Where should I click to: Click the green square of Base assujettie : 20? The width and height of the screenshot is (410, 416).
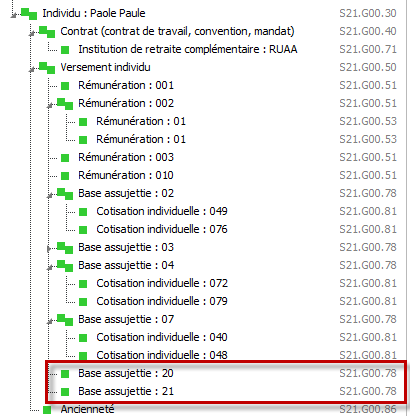click(x=65, y=374)
